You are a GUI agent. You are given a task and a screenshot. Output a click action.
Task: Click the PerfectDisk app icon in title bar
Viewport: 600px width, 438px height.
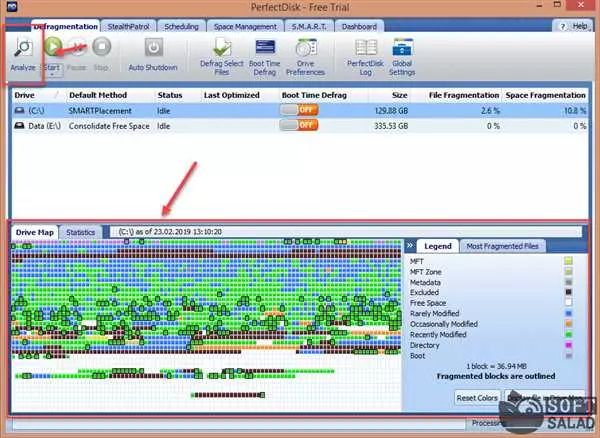[12, 6]
